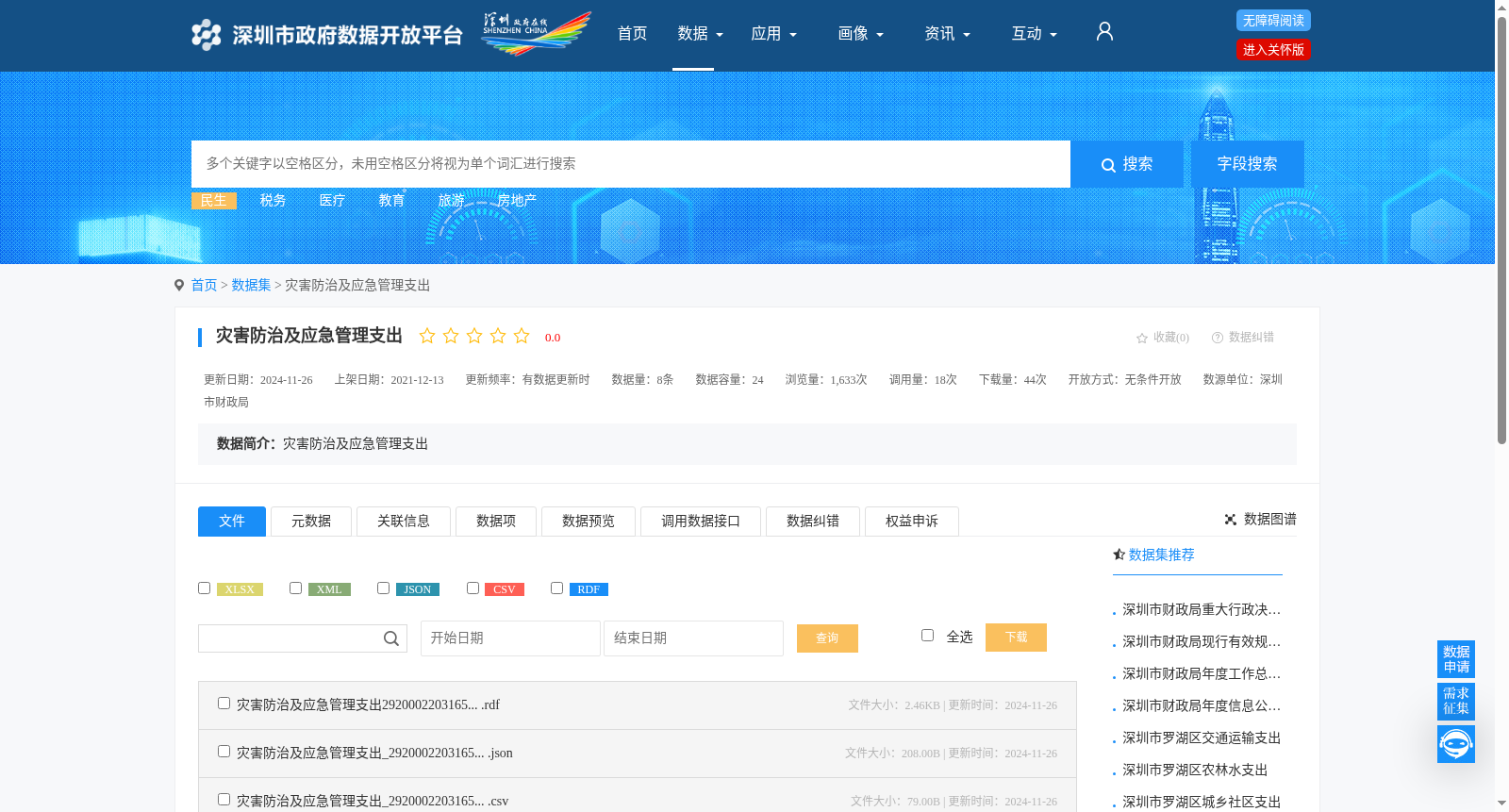
Task: Toggle the RDF format checkbox
Action: click(x=556, y=588)
